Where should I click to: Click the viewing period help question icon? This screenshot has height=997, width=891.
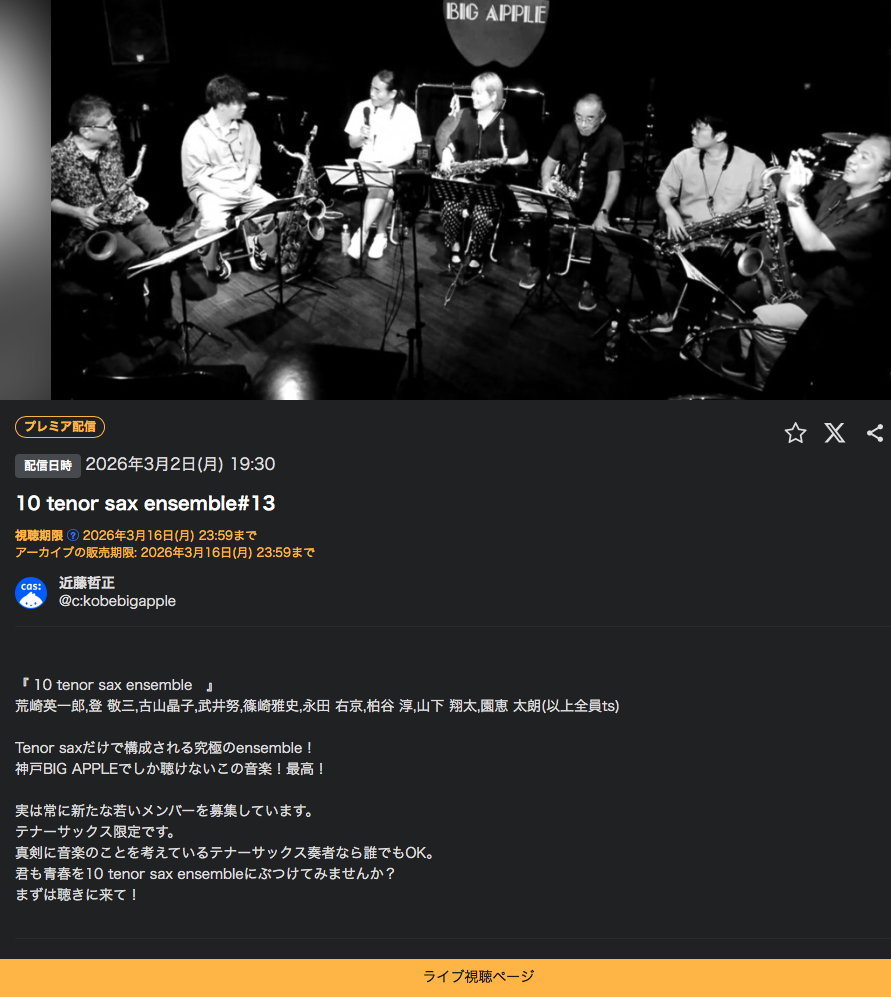tap(73, 535)
